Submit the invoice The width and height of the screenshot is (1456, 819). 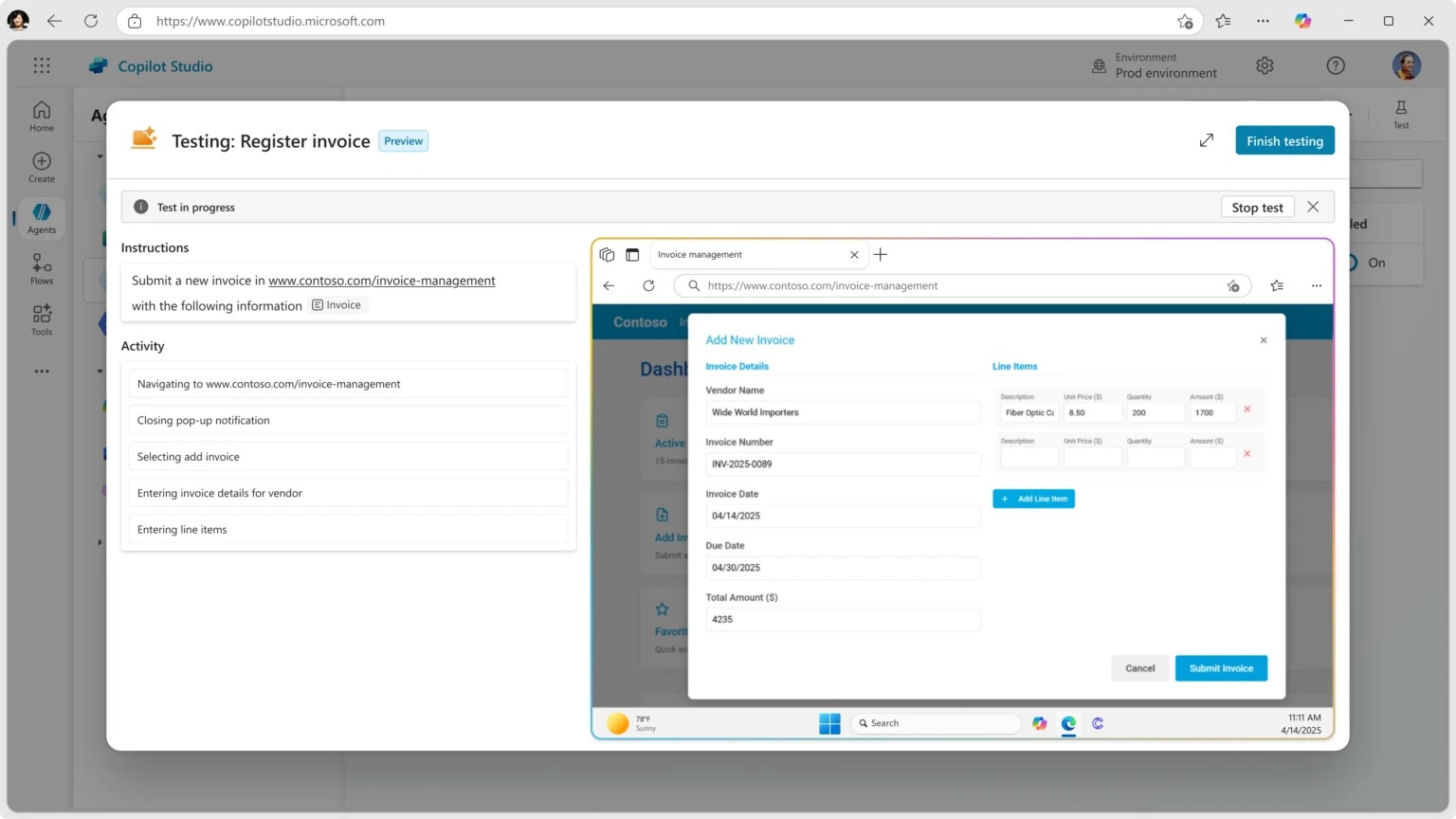pos(1221,667)
